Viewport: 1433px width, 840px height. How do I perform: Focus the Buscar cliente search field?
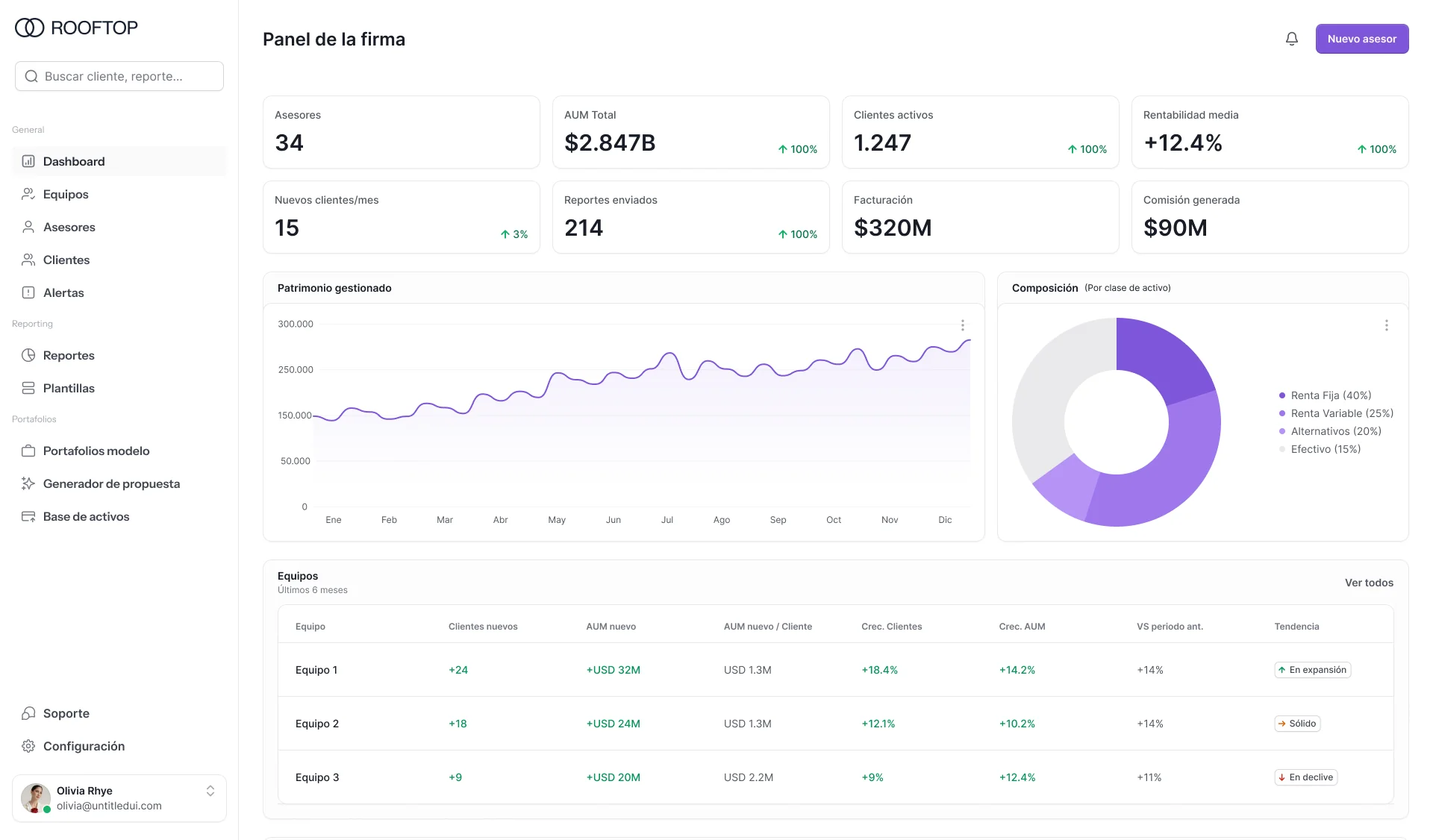tap(119, 76)
